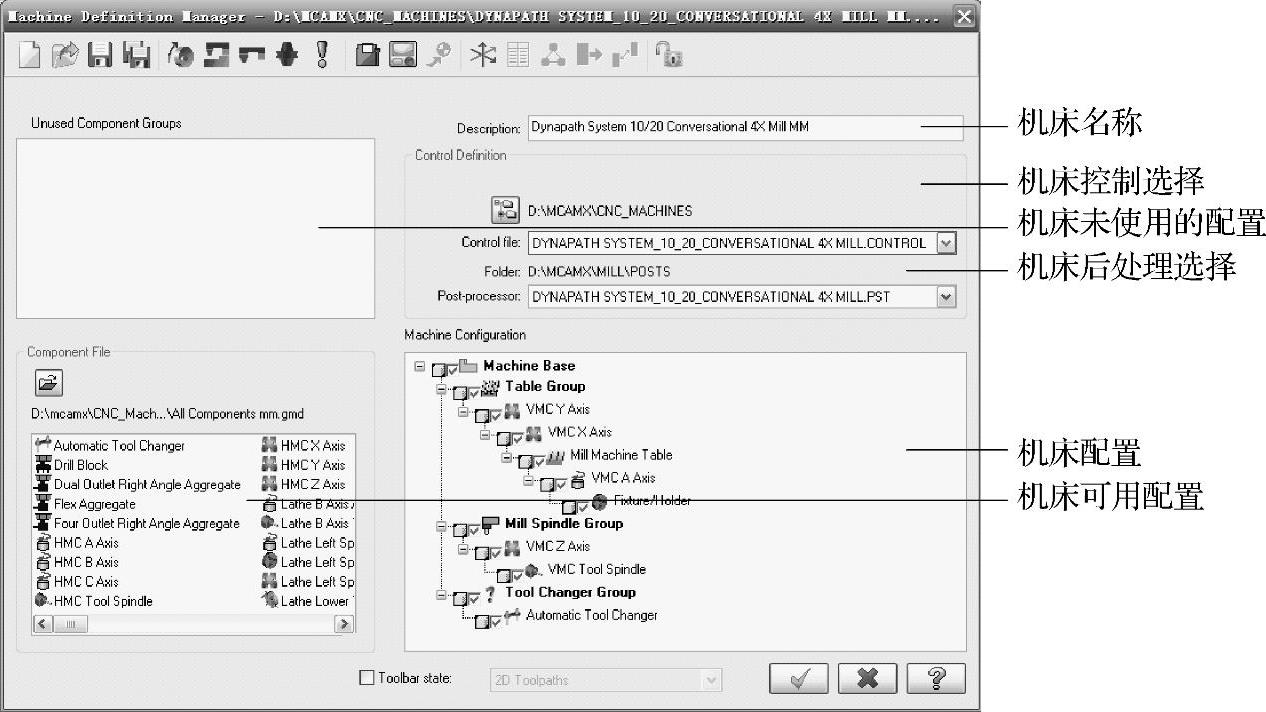Image resolution: width=1266 pixels, height=712 pixels.
Task: Click the Open file toolbar icon
Action: pyautogui.click(x=64, y=56)
